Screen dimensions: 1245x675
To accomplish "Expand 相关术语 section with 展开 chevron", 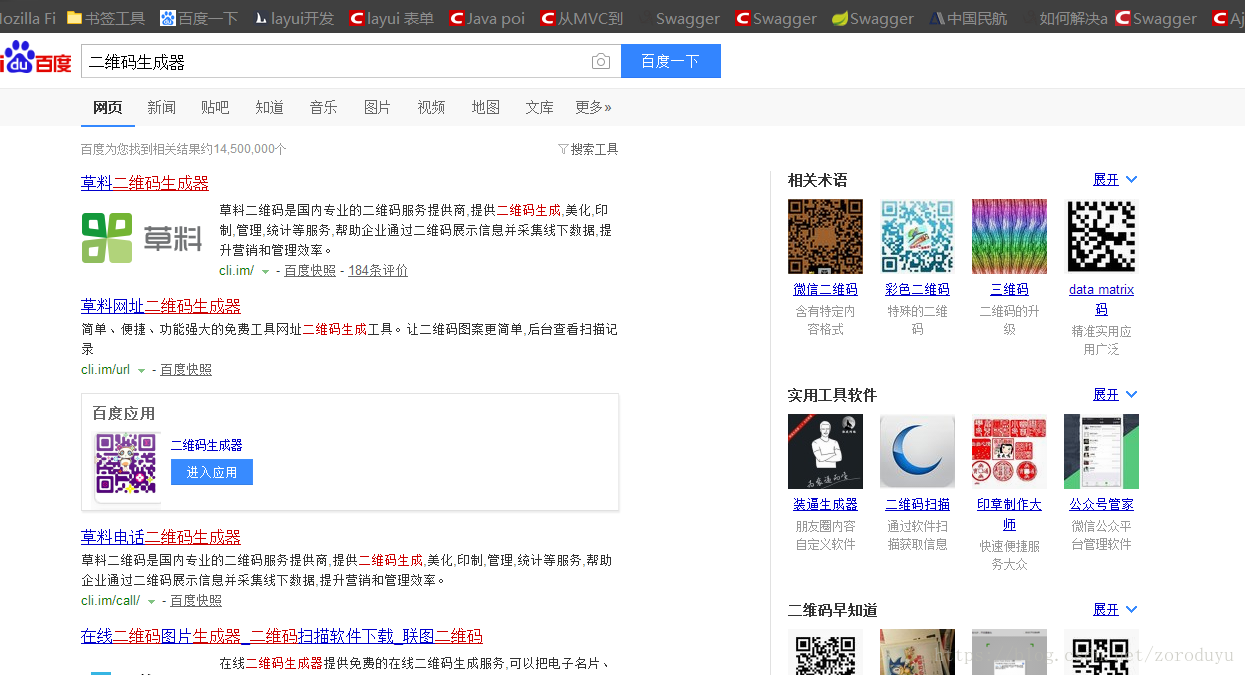I will (1115, 179).
